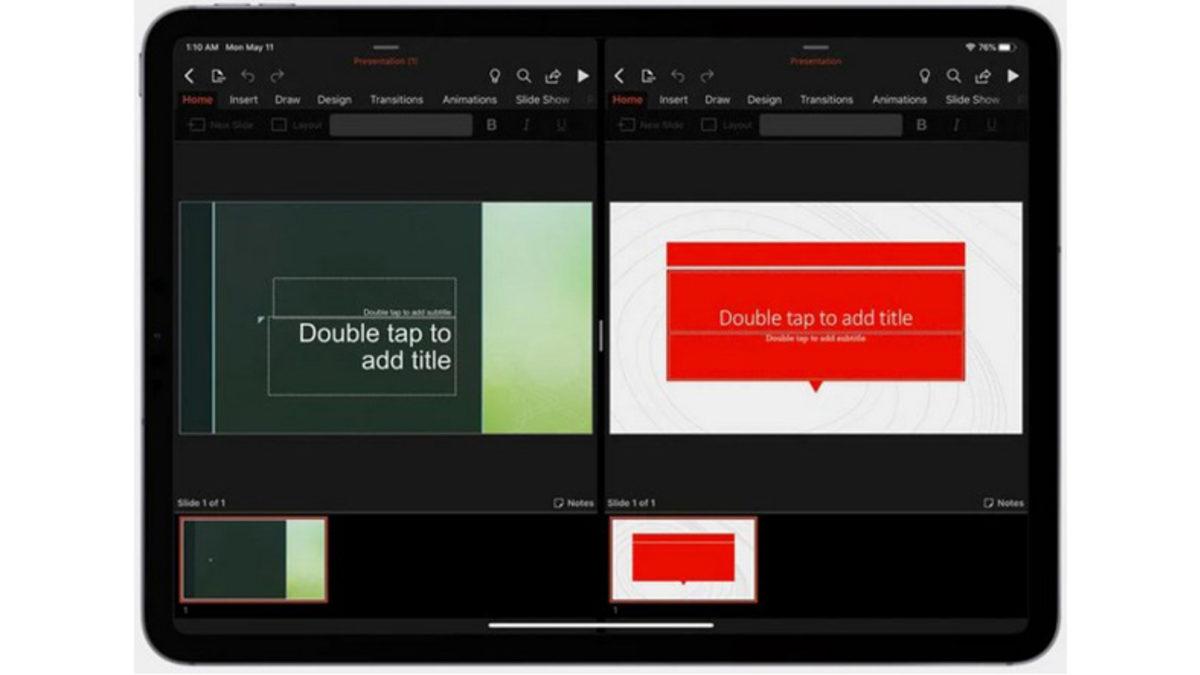Image resolution: width=1200 pixels, height=675 pixels.
Task: Start the slideshow with the Play icon
Action: tap(583, 75)
